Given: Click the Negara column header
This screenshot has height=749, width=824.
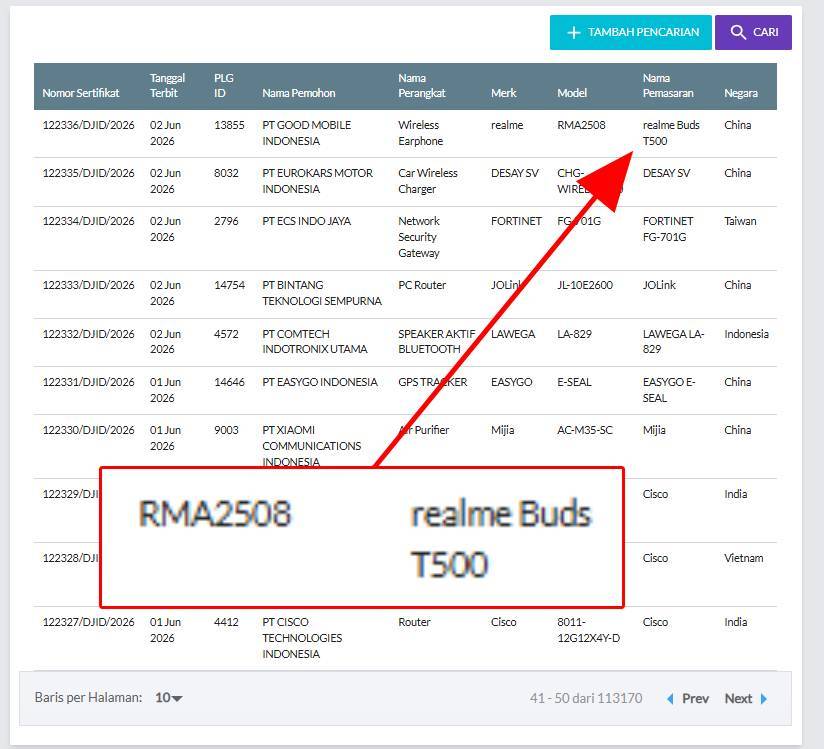Looking at the screenshot, I should point(740,93).
